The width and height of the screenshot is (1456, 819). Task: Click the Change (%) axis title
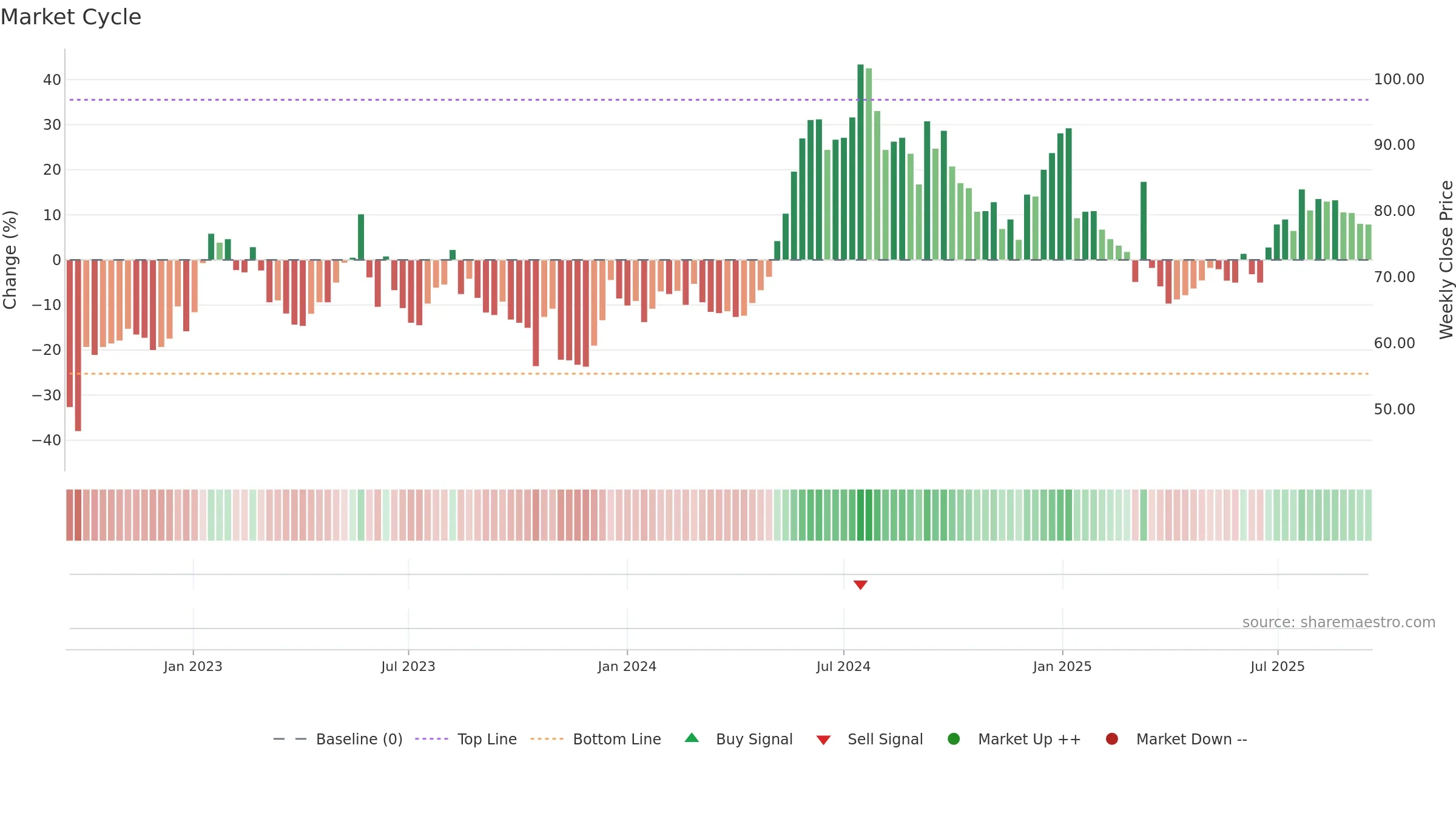10,260
